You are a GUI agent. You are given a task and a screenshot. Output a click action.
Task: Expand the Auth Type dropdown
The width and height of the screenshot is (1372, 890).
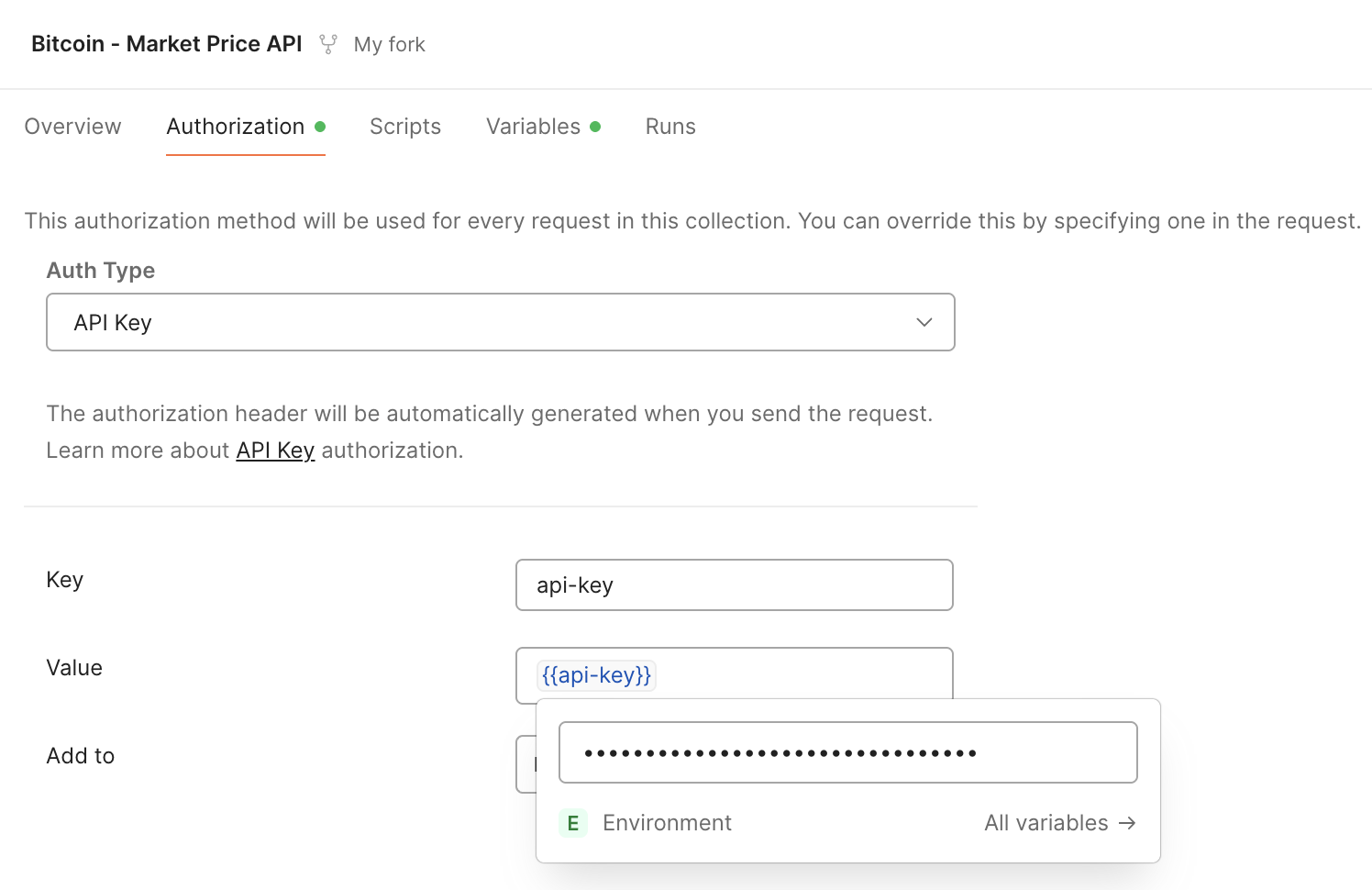point(501,322)
